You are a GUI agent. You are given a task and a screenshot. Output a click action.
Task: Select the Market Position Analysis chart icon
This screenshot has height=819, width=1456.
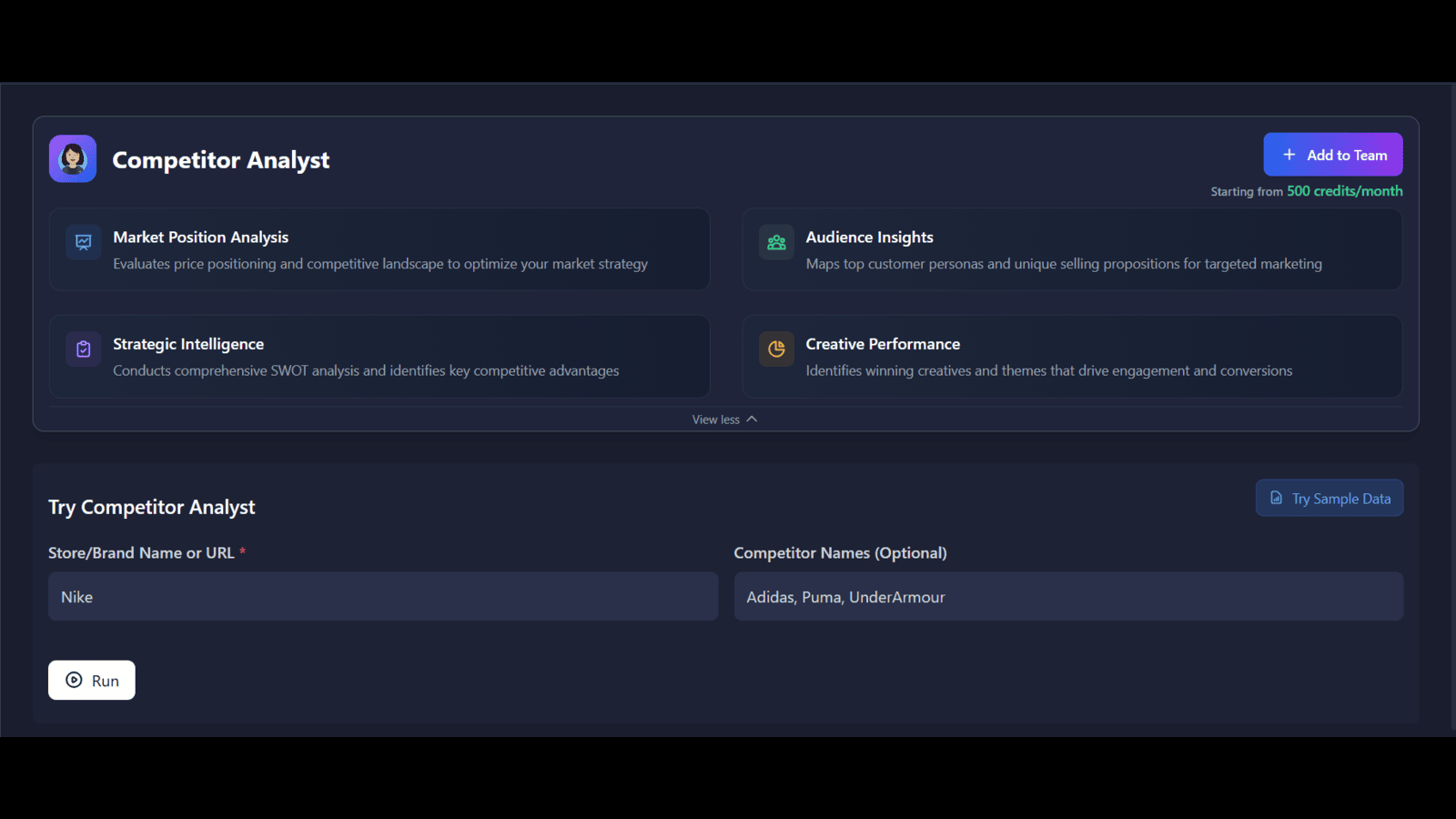point(82,242)
